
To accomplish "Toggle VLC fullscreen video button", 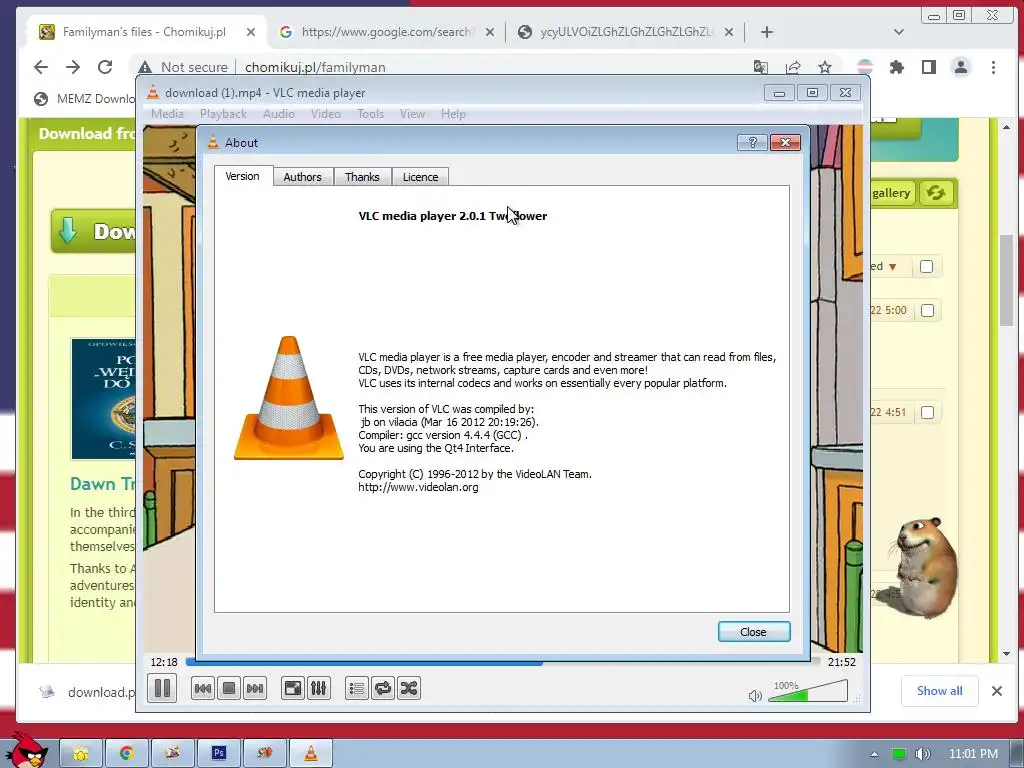I will (293, 688).
